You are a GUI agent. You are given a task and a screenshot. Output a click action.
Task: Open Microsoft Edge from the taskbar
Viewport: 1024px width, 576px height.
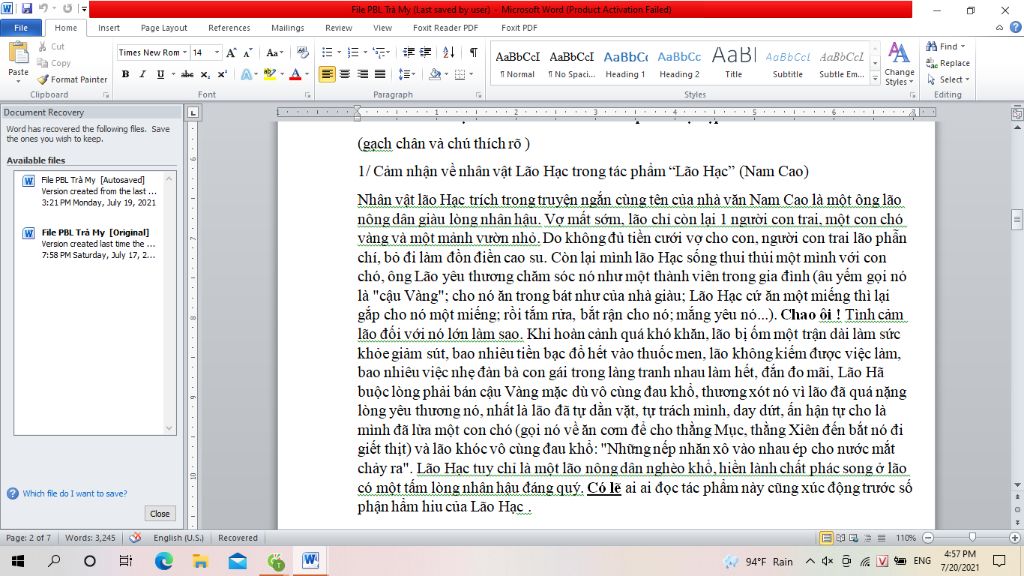[163, 560]
